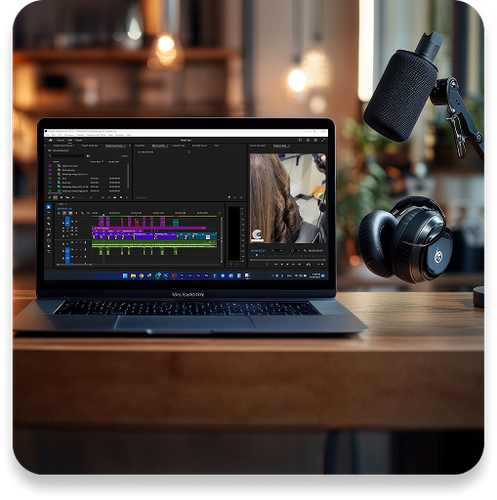Select the Track Select Forward tool
Screen dimensions: 497x500
49,213
